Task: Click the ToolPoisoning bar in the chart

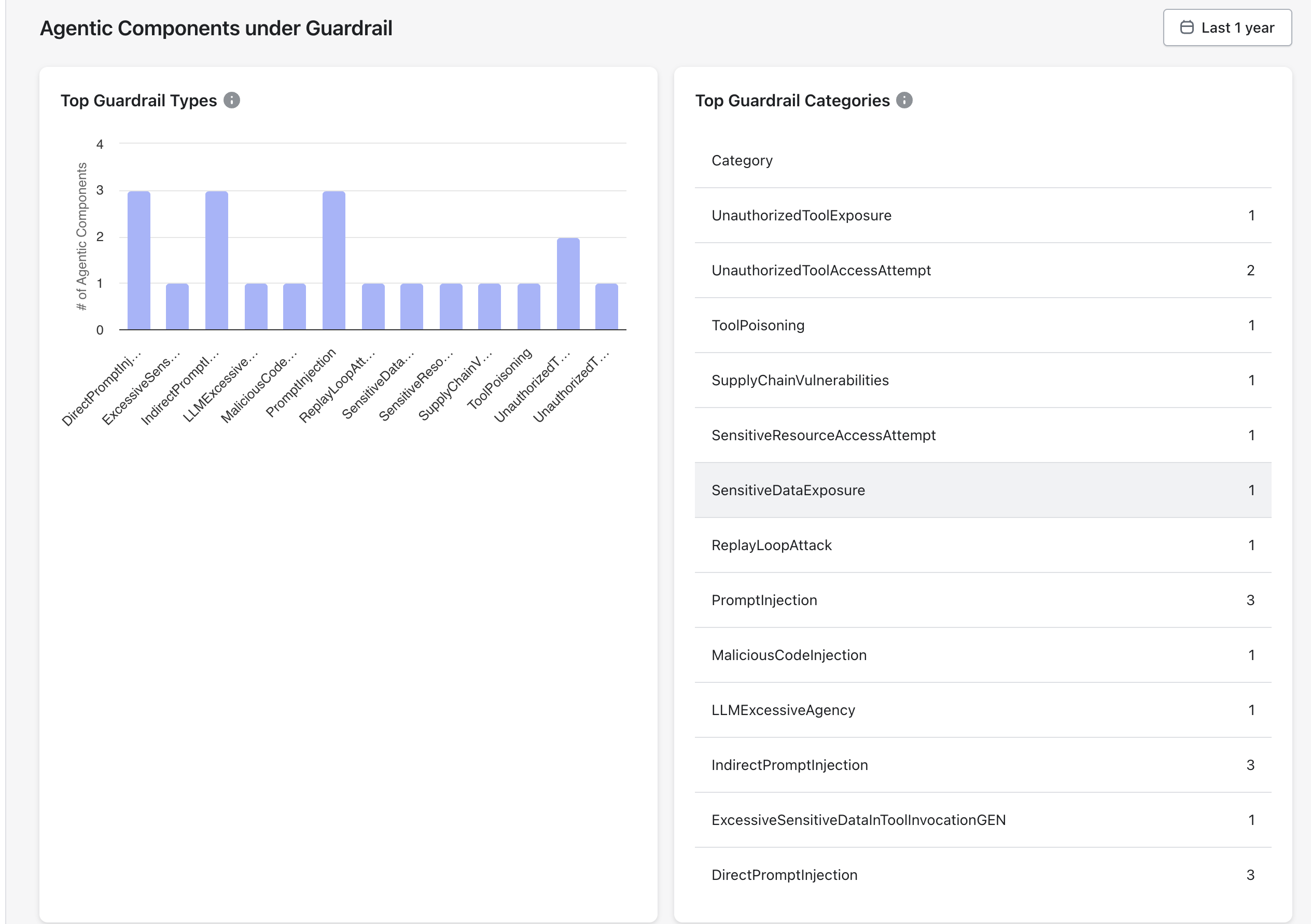Action: [529, 306]
